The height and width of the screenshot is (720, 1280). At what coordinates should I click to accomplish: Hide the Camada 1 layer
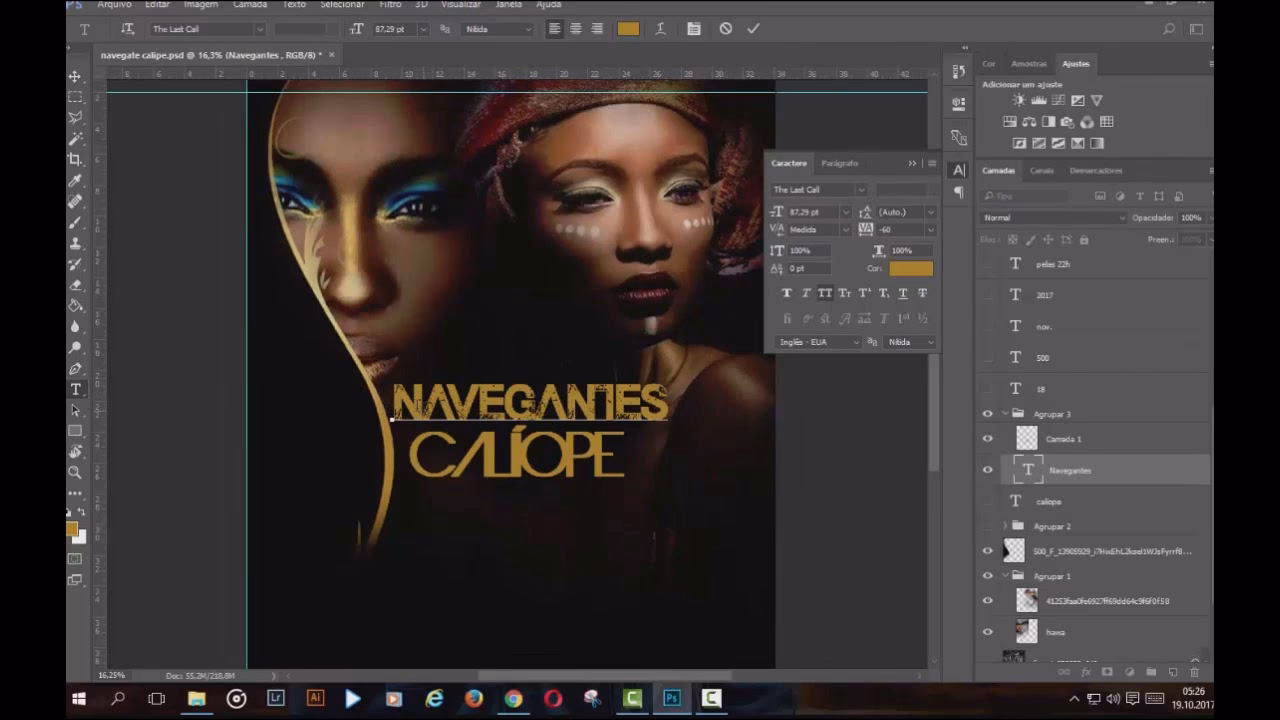point(988,439)
